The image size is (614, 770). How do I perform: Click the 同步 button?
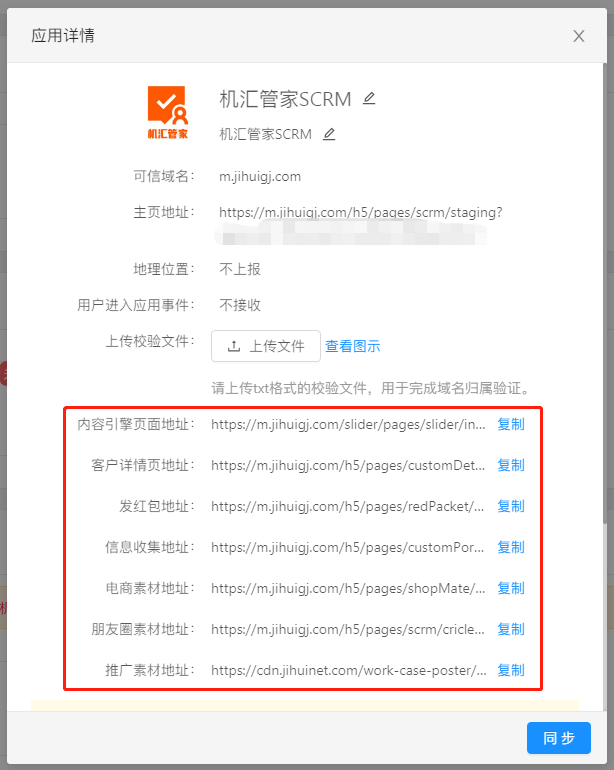tap(559, 738)
